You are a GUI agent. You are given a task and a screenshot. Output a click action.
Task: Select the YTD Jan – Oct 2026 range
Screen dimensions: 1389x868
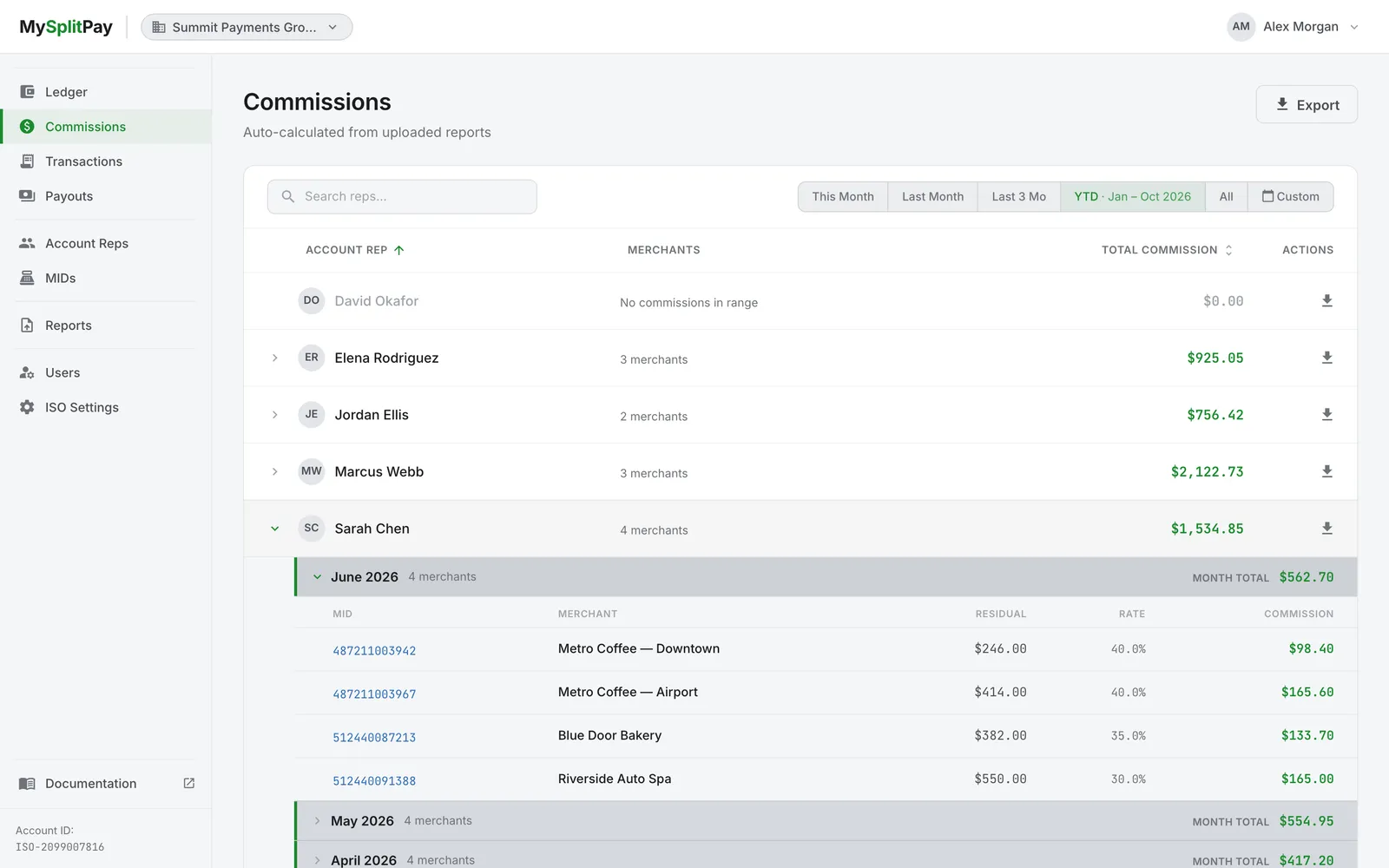[1132, 196]
